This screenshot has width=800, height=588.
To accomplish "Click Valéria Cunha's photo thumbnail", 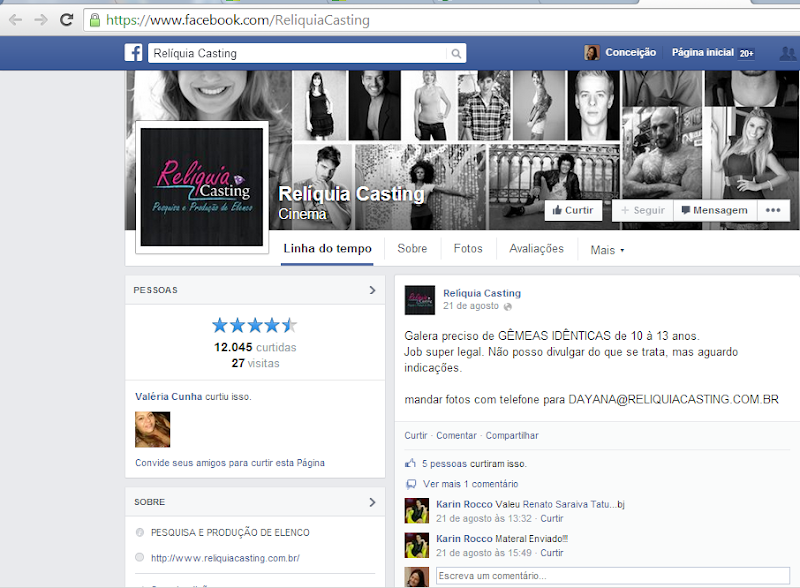I will click(153, 429).
